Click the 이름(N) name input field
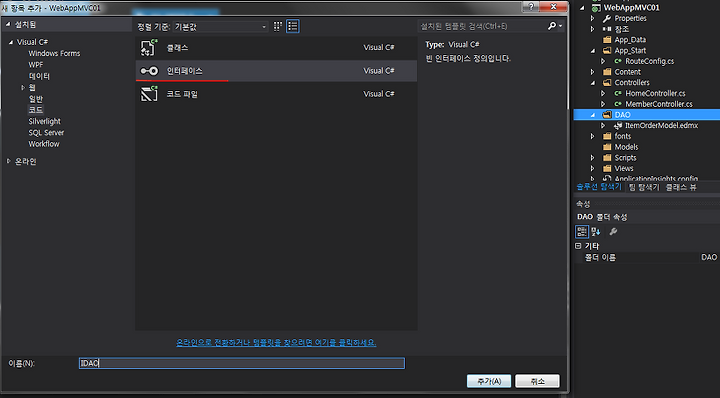720x398 pixels. (242, 363)
